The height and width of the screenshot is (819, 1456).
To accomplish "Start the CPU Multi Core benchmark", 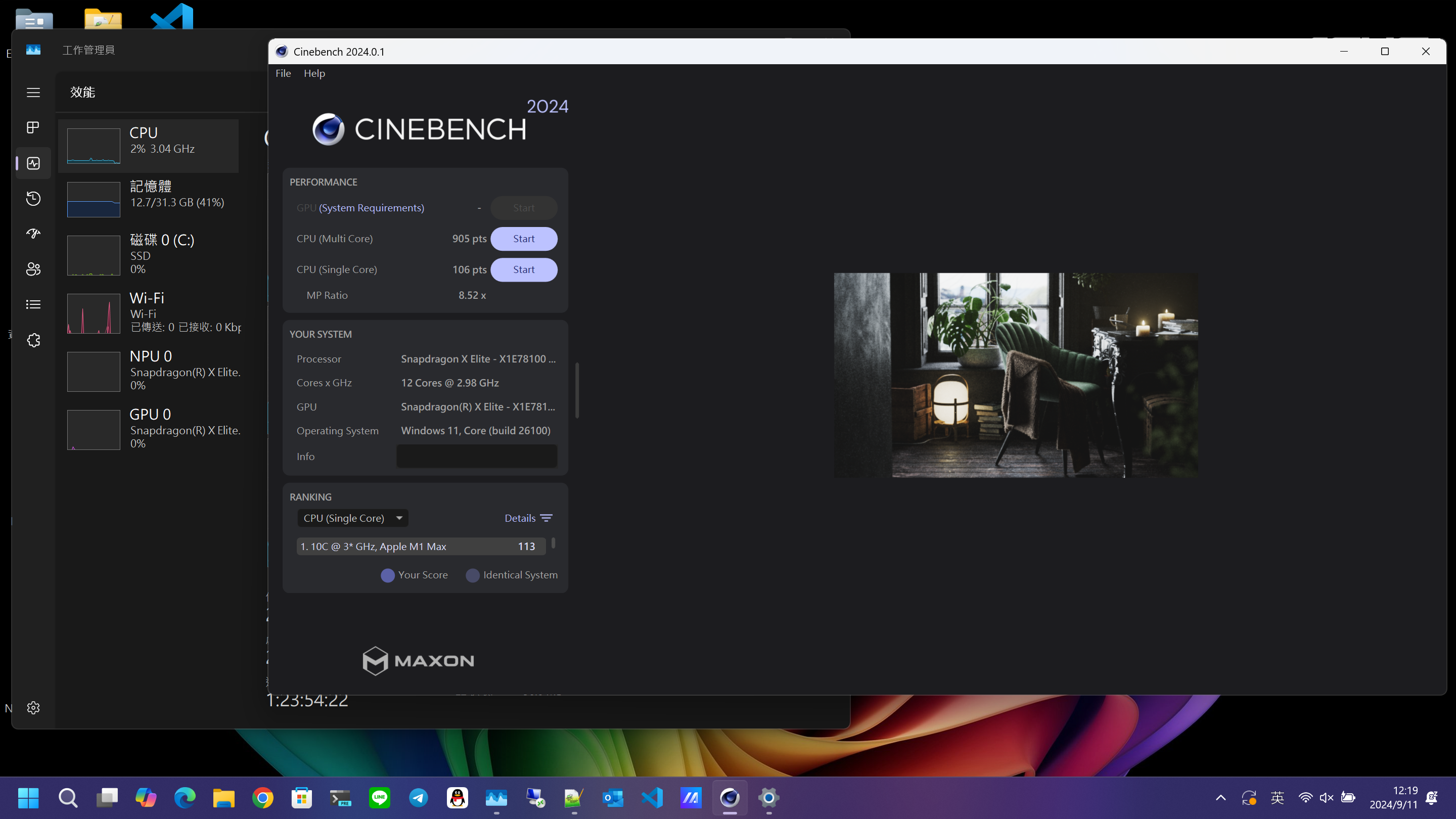I will 523,239.
